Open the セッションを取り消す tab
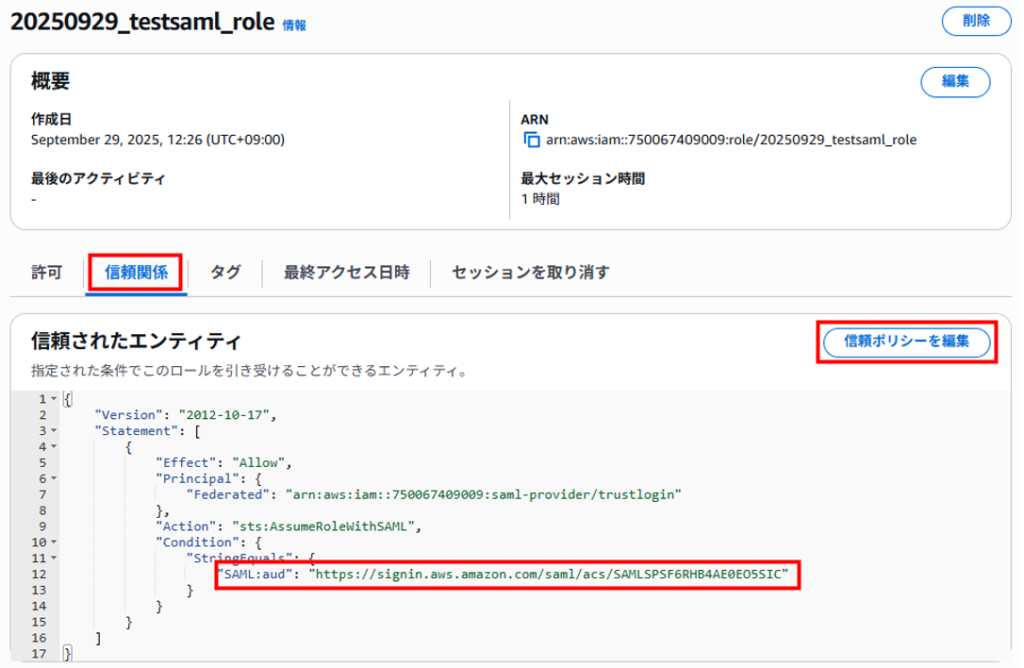The image size is (1024, 668). click(x=530, y=273)
